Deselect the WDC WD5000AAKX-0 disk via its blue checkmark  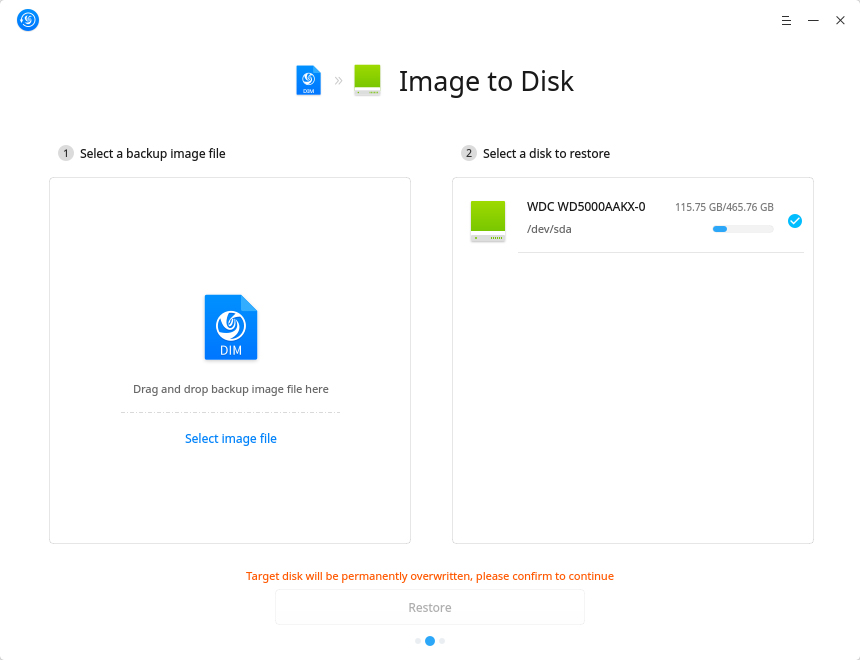tap(795, 221)
